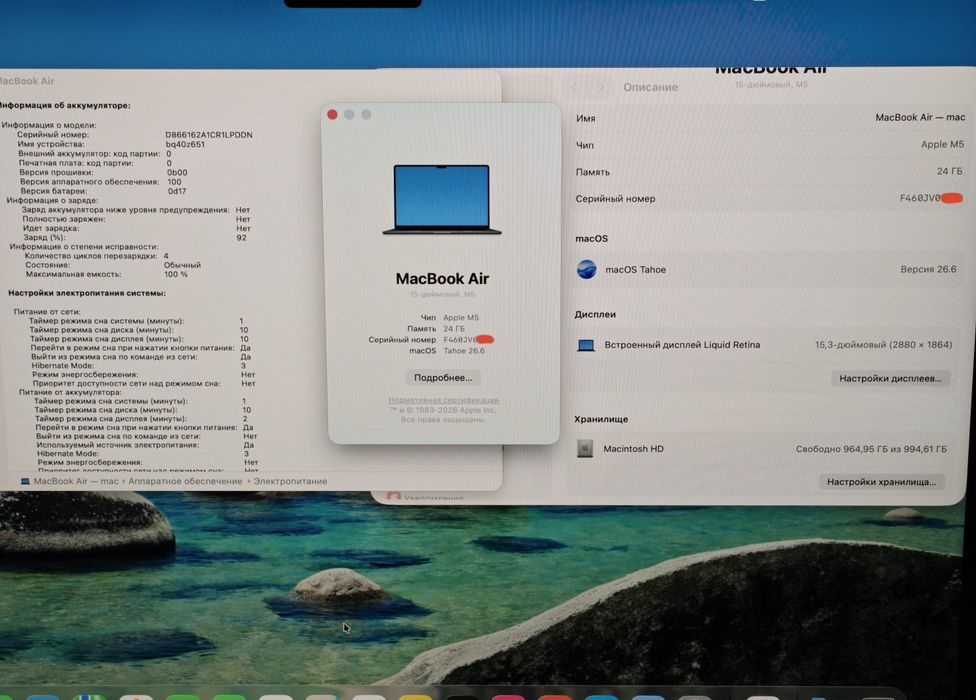Click battery version value 0d17
The image size is (976, 700).
177,191
